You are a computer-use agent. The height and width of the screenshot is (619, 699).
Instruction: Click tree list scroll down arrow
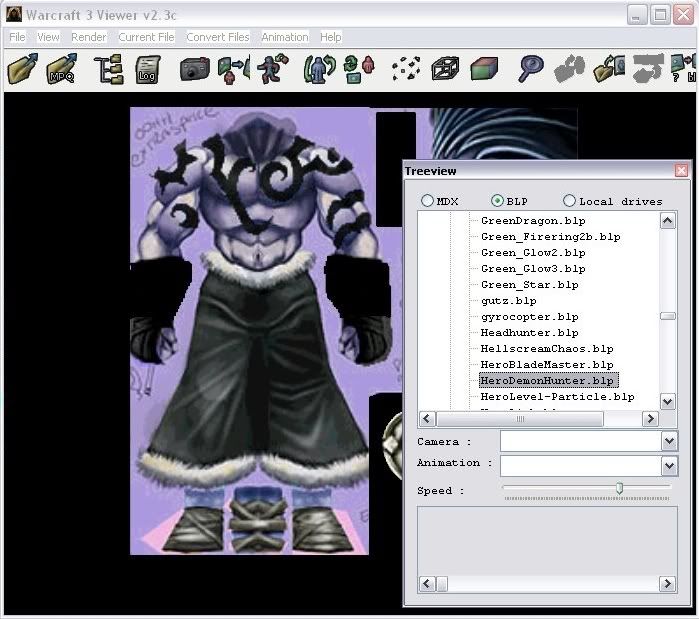point(667,402)
